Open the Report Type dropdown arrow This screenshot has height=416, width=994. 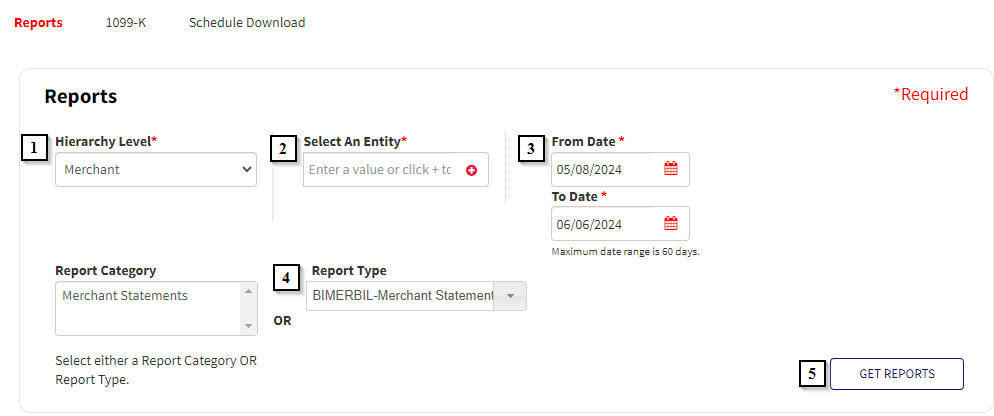click(x=510, y=296)
